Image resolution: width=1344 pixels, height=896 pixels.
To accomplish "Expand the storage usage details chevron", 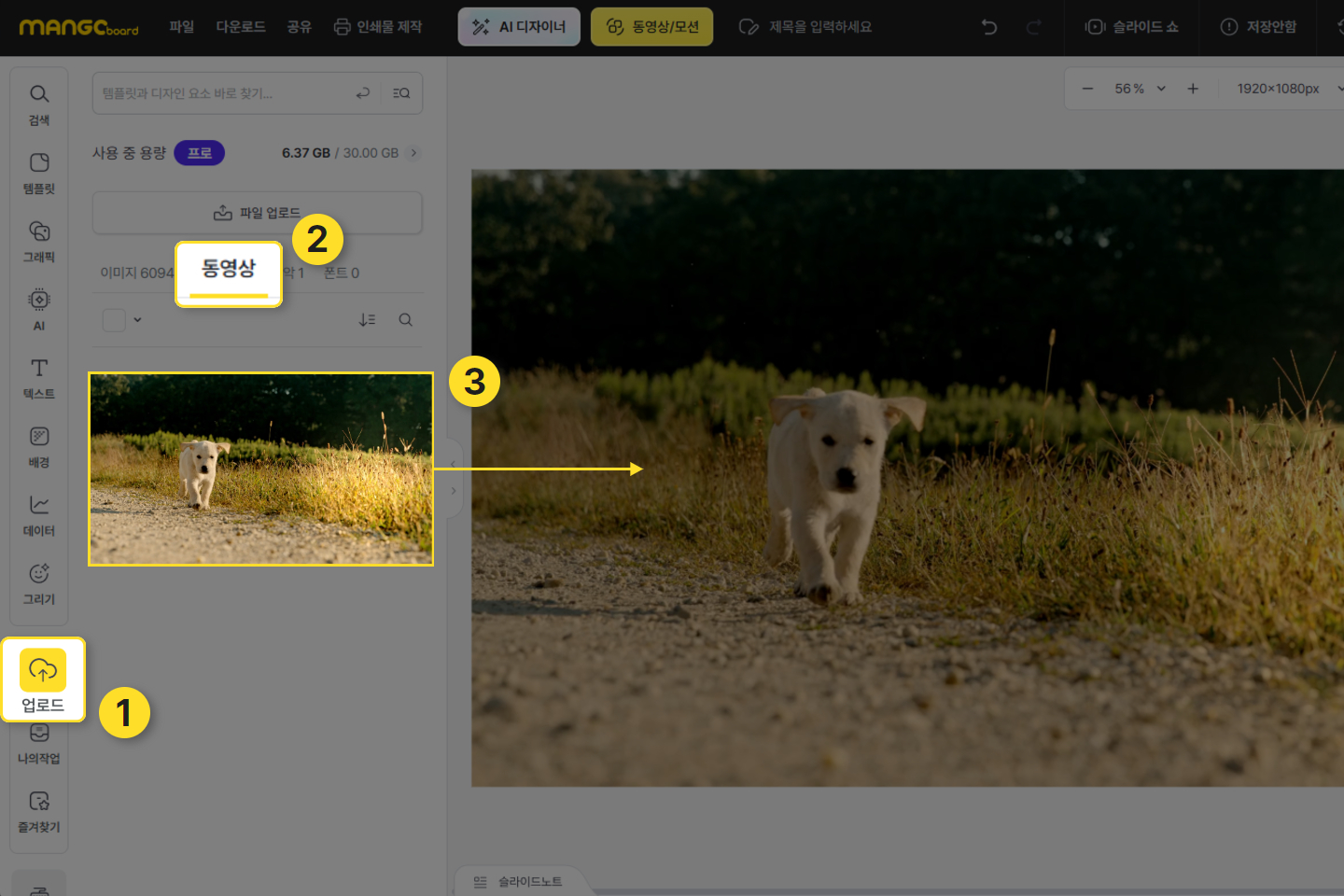I will click(413, 153).
